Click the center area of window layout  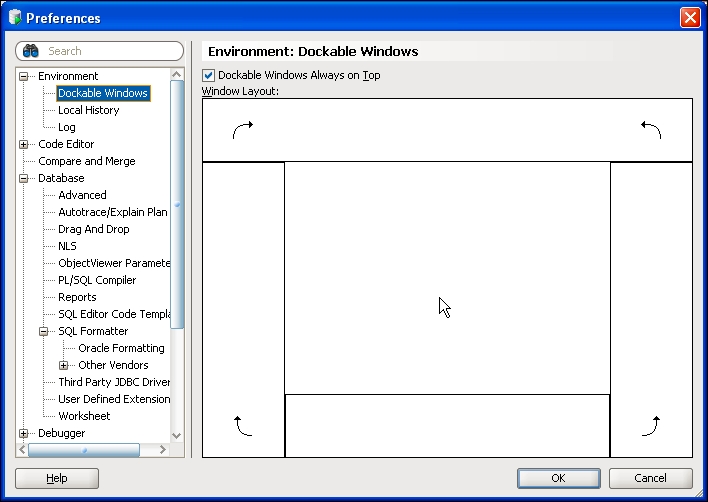click(447, 278)
